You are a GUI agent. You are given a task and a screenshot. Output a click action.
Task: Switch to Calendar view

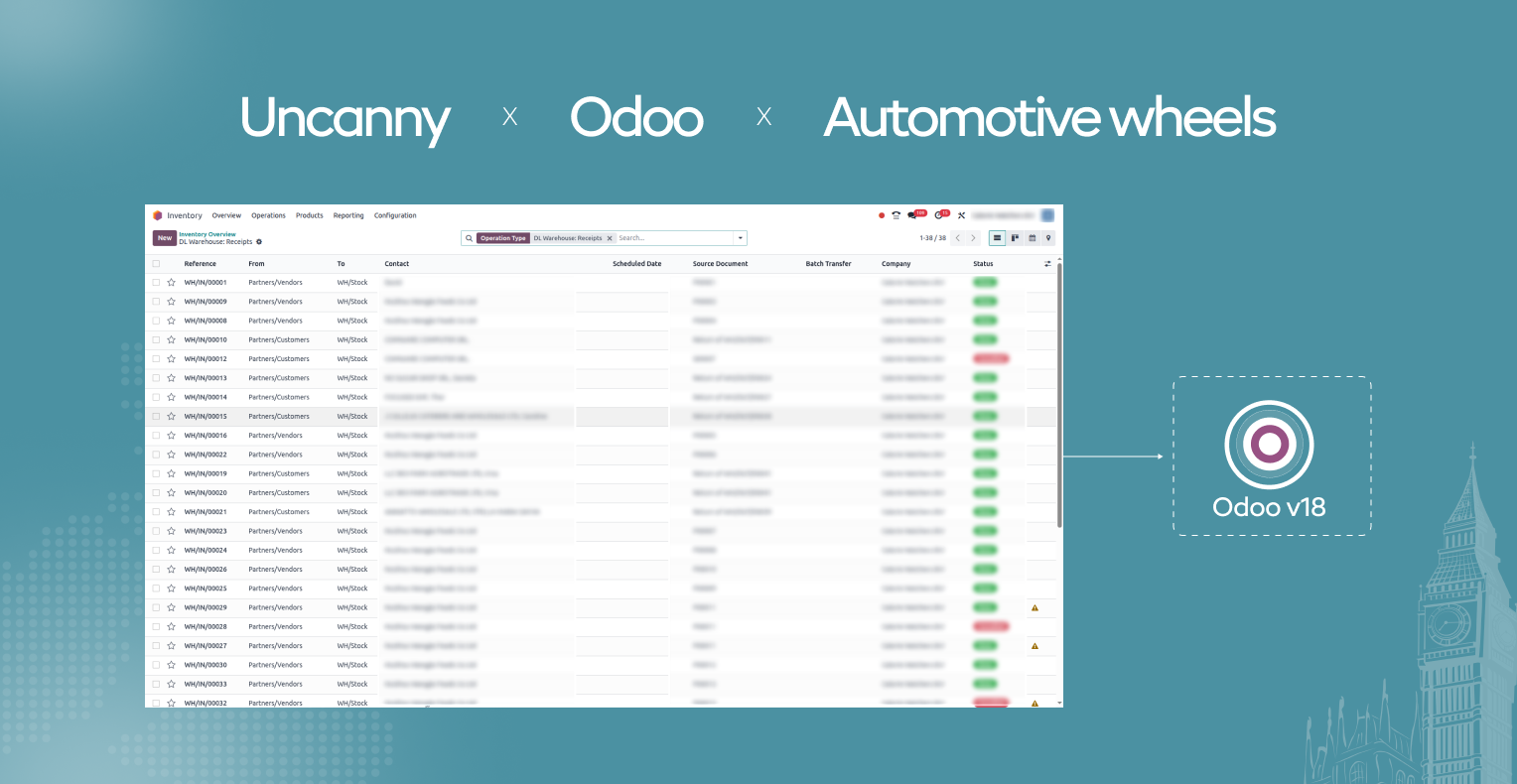tap(1032, 238)
